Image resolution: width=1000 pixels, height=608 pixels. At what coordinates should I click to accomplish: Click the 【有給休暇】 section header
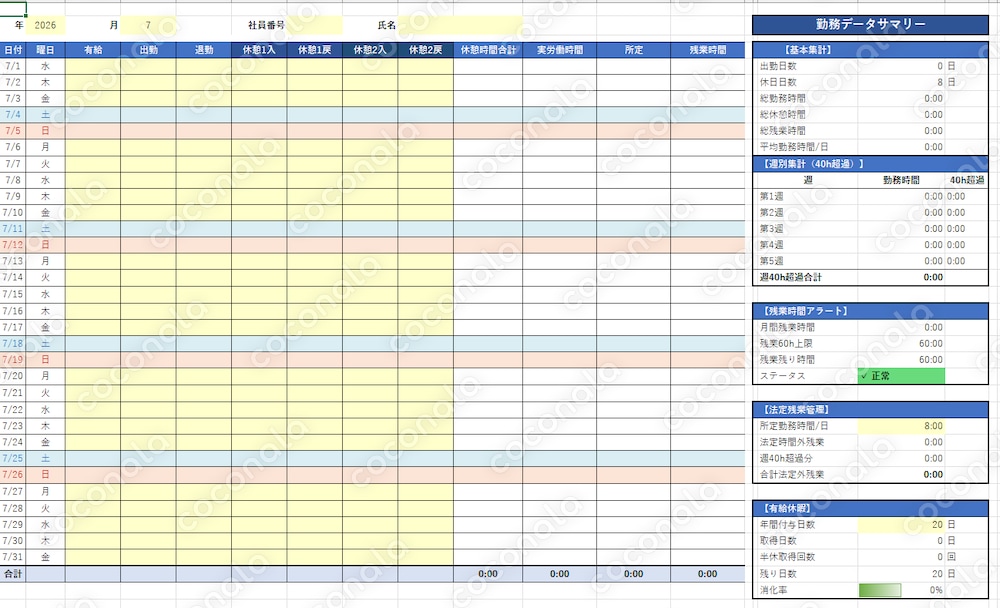click(x=871, y=508)
